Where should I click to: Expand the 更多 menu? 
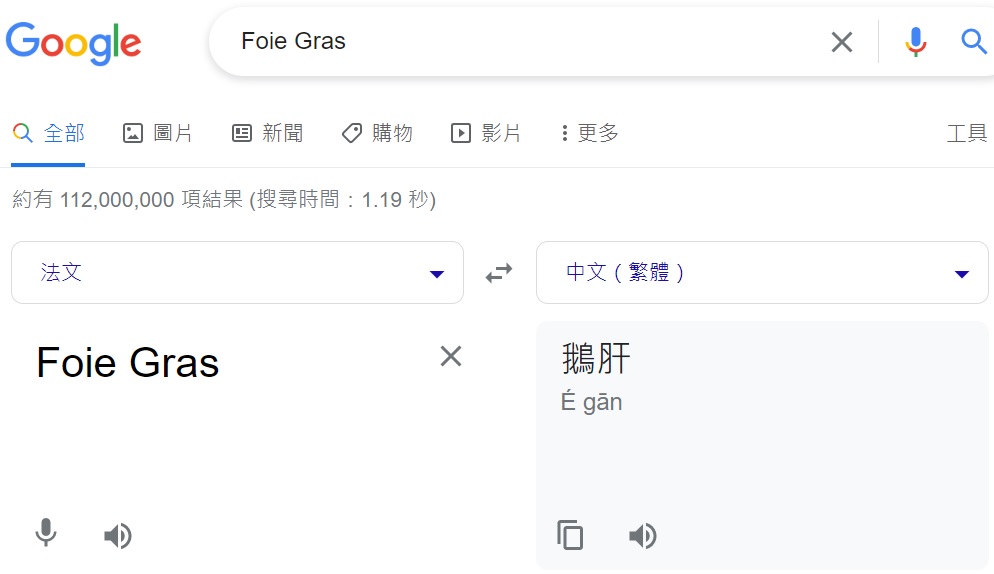589,133
